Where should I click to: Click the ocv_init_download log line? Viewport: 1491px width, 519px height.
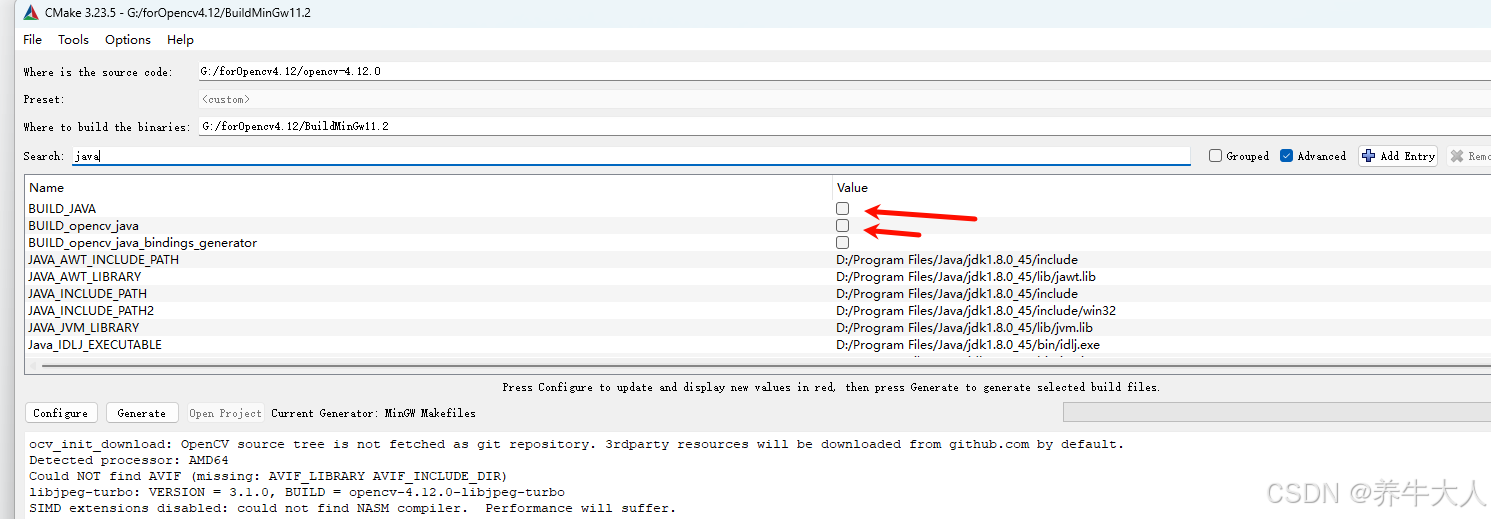pos(577,444)
